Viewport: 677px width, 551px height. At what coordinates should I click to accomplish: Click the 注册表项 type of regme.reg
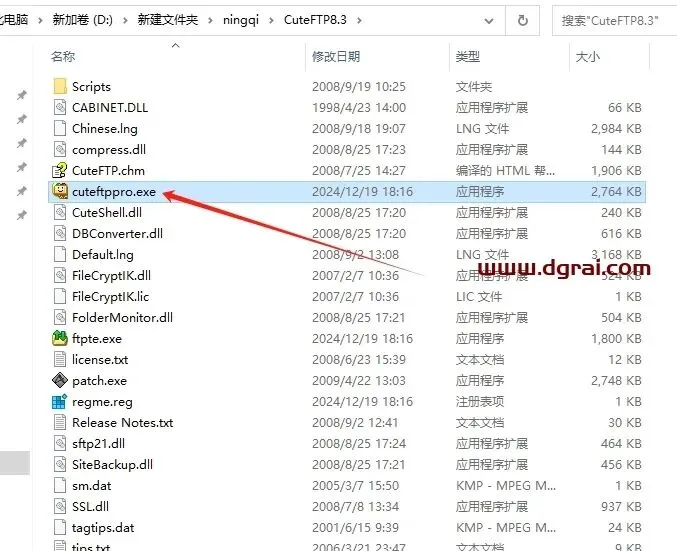[480, 402]
